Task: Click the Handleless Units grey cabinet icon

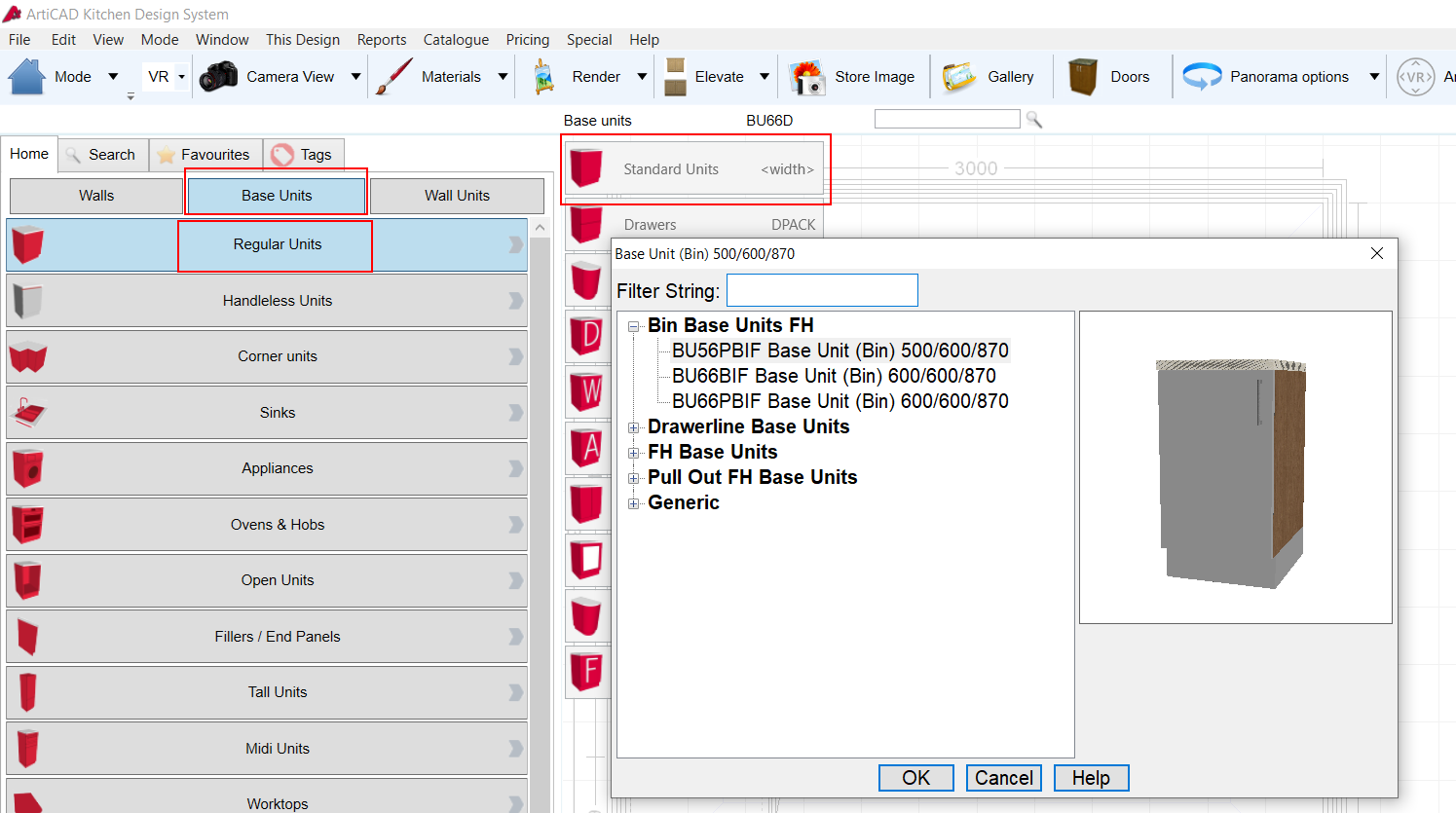Action: [x=27, y=301]
